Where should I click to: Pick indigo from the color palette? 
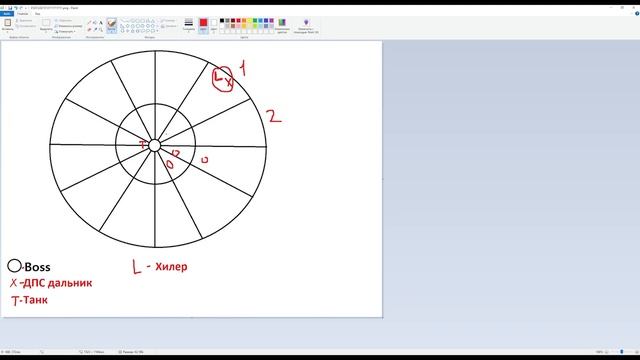click(266, 20)
